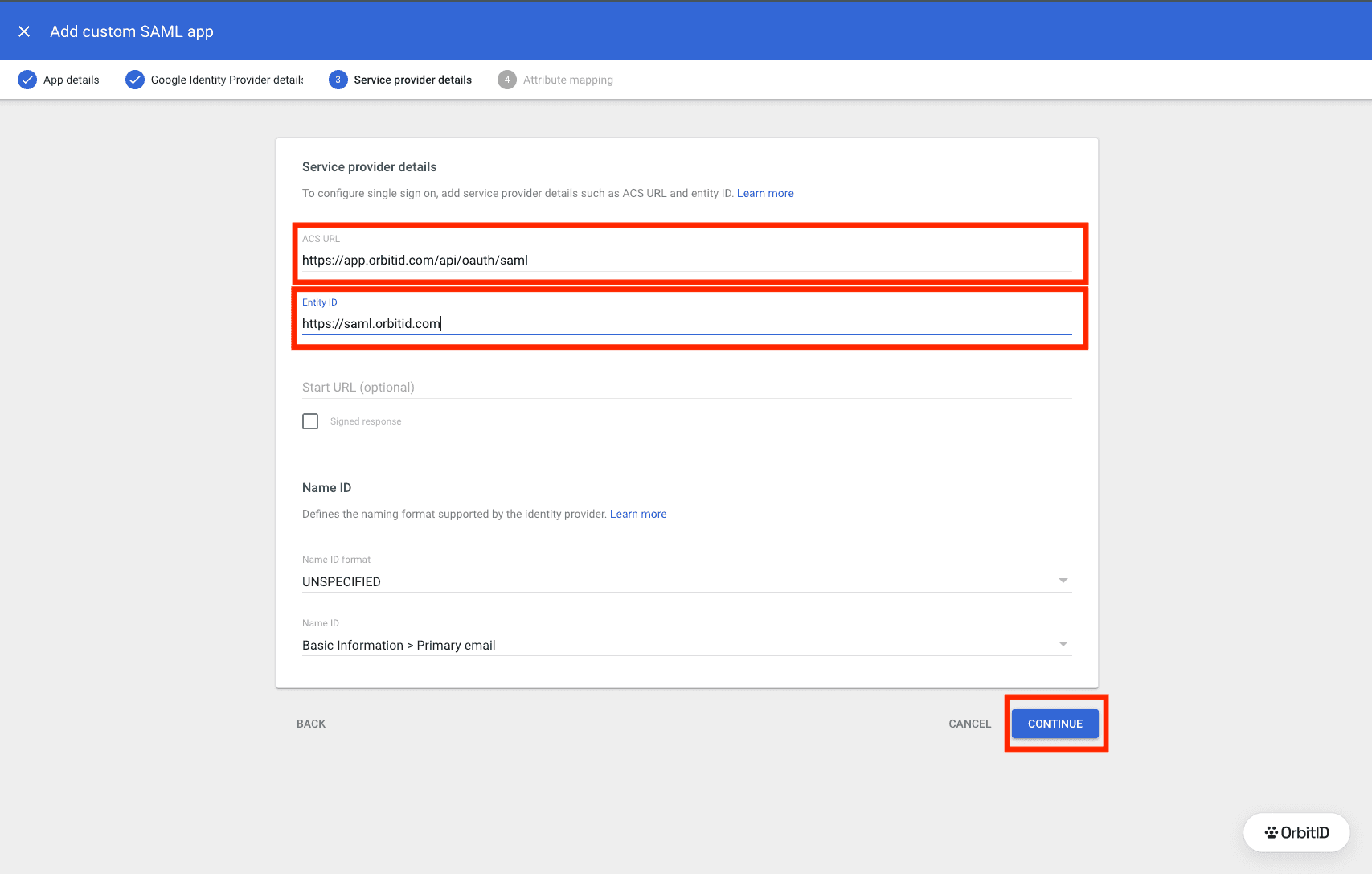Click the CONTINUE button
Viewport: 1372px width, 874px height.
point(1055,724)
